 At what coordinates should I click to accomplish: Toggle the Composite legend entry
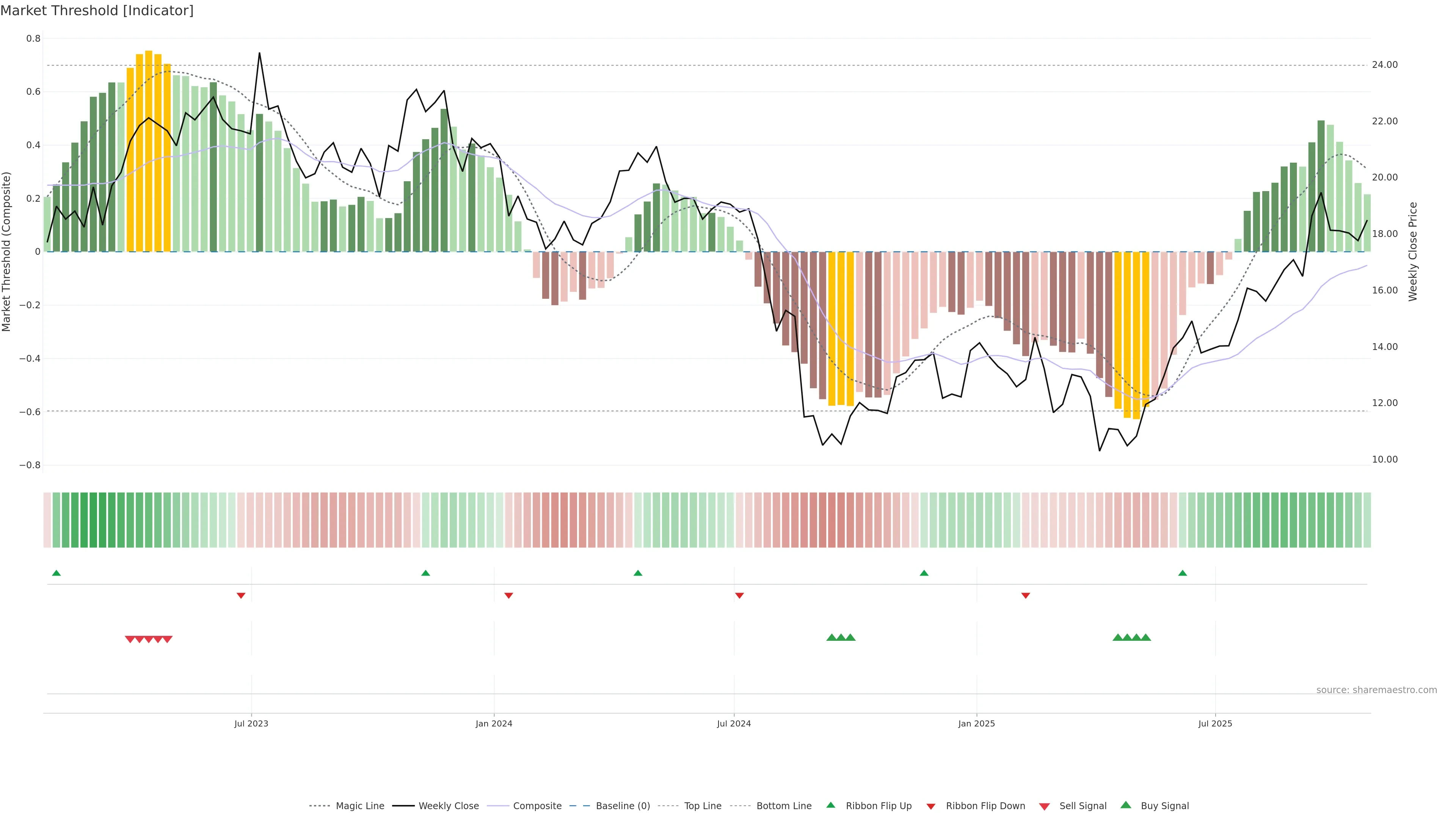click(537, 806)
